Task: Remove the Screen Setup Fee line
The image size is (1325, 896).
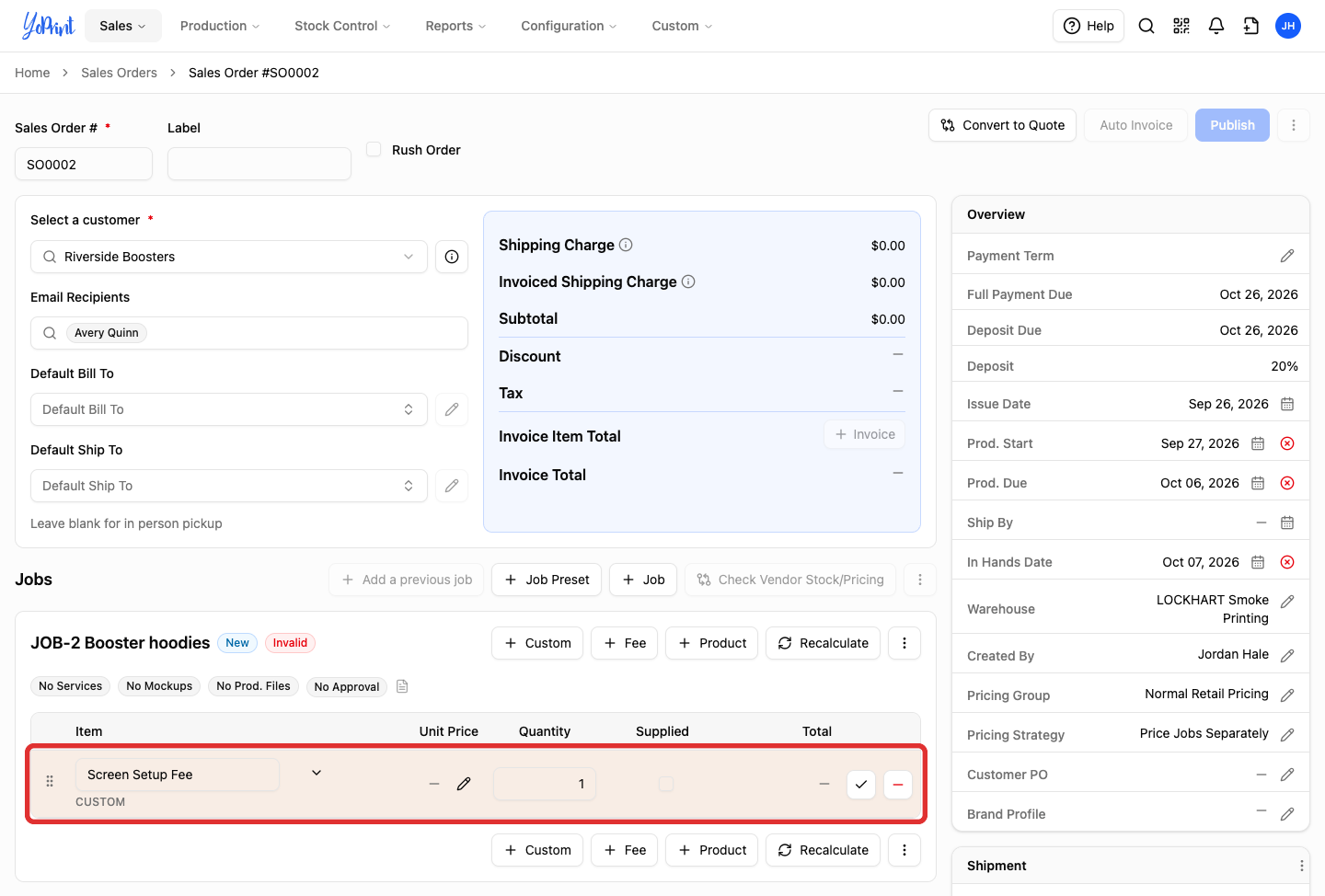Action: click(898, 785)
